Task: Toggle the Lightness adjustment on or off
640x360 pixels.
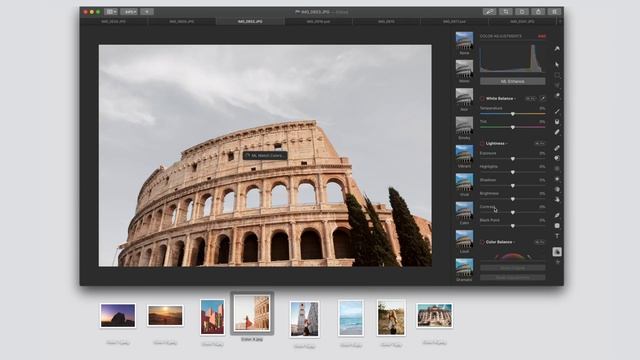Action: (482, 144)
